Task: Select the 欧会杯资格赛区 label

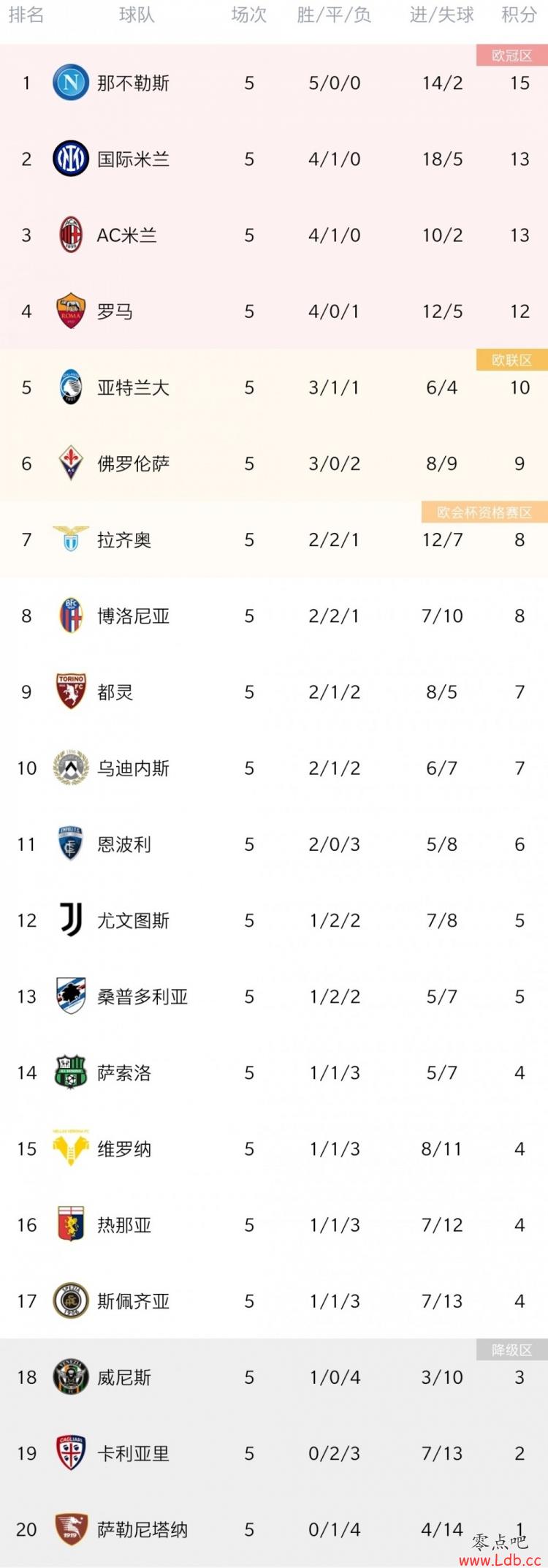Action: [x=484, y=512]
